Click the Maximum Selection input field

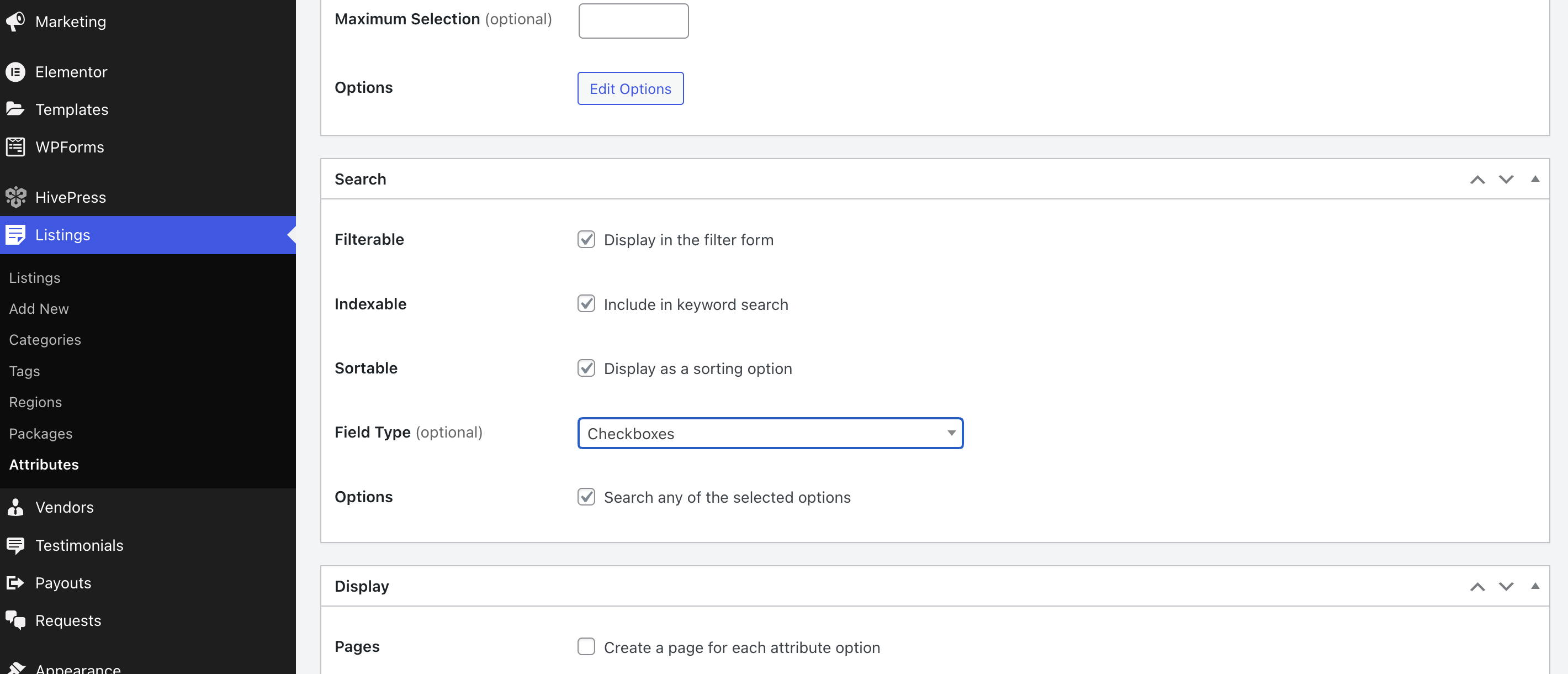(634, 22)
